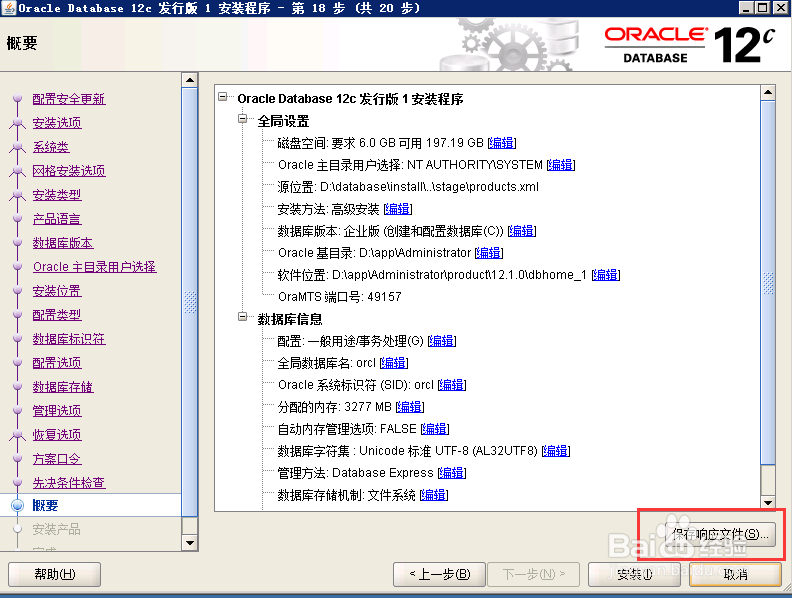Viewport: 792px width, 598px height.
Task: Edit the 软件位置 path
Action: click(606, 275)
